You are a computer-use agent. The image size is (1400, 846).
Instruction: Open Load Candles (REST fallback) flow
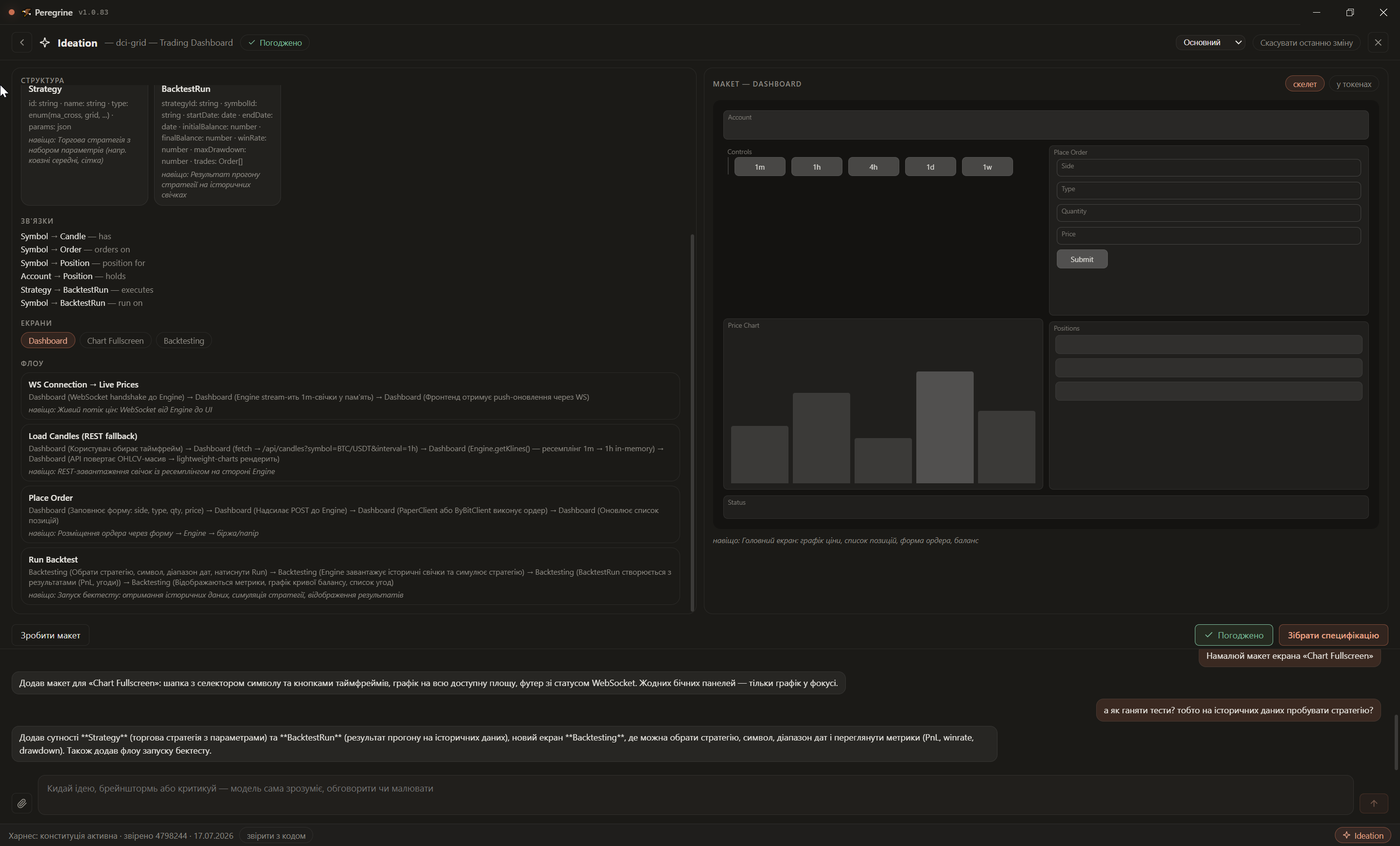click(350, 454)
